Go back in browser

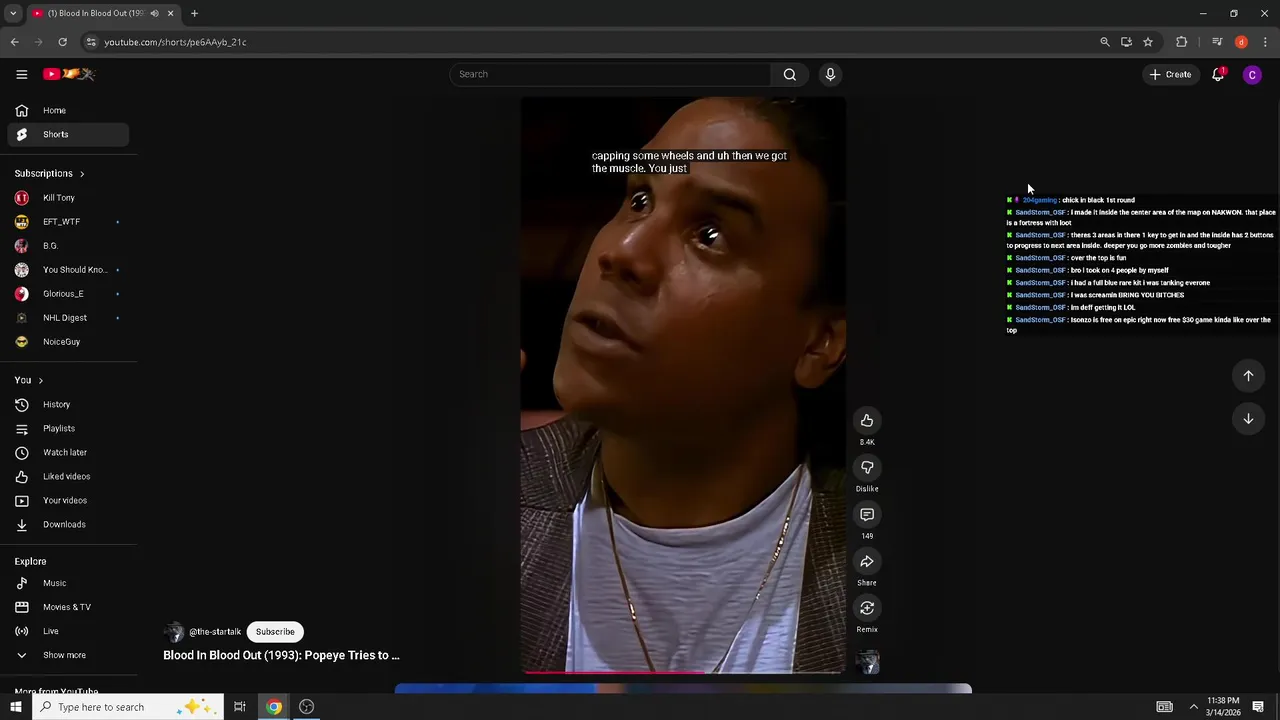[14, 42]
